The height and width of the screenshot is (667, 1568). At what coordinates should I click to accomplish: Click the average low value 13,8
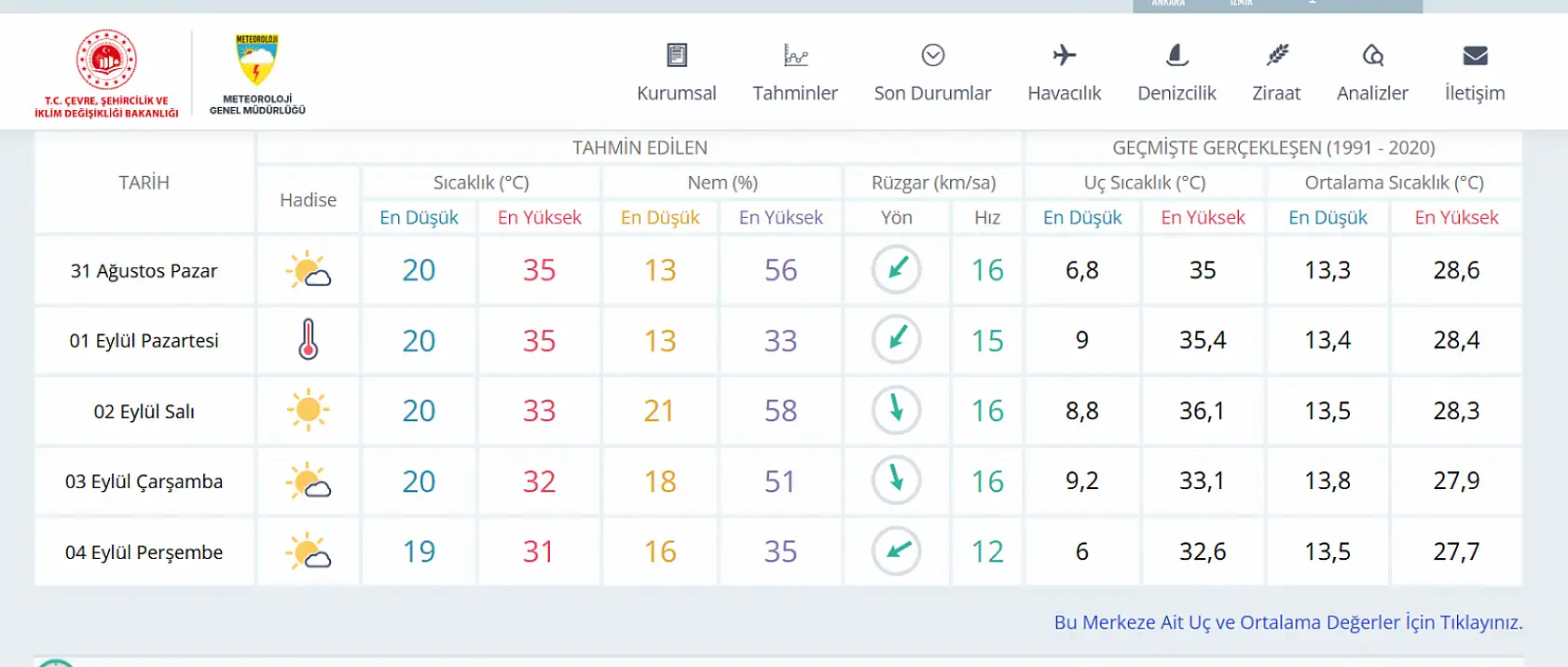coord(1327,481)
